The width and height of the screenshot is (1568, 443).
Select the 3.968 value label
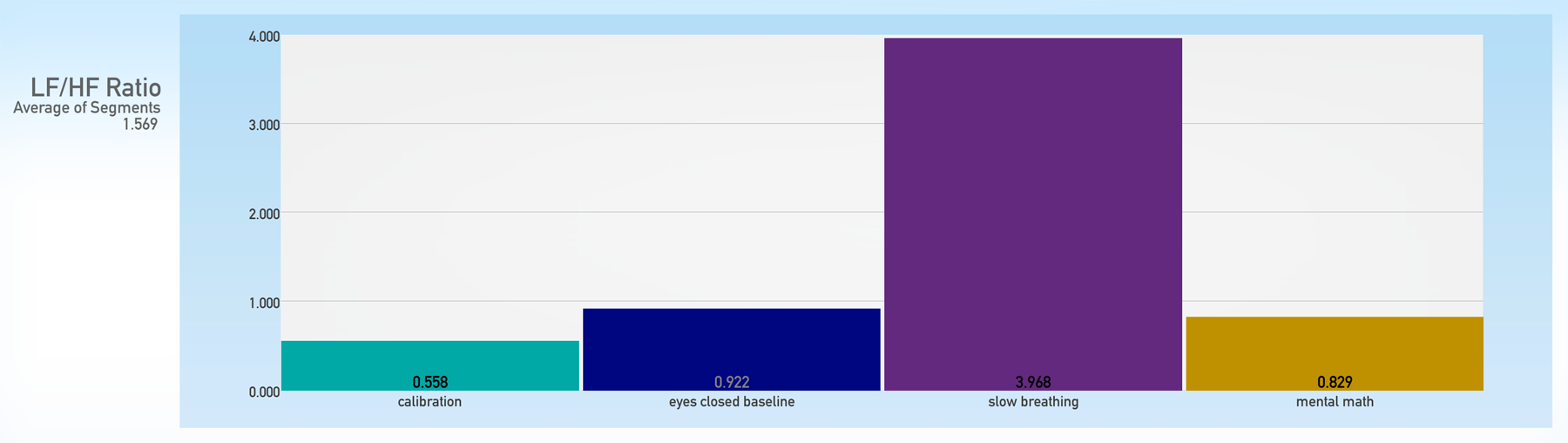1032,382
